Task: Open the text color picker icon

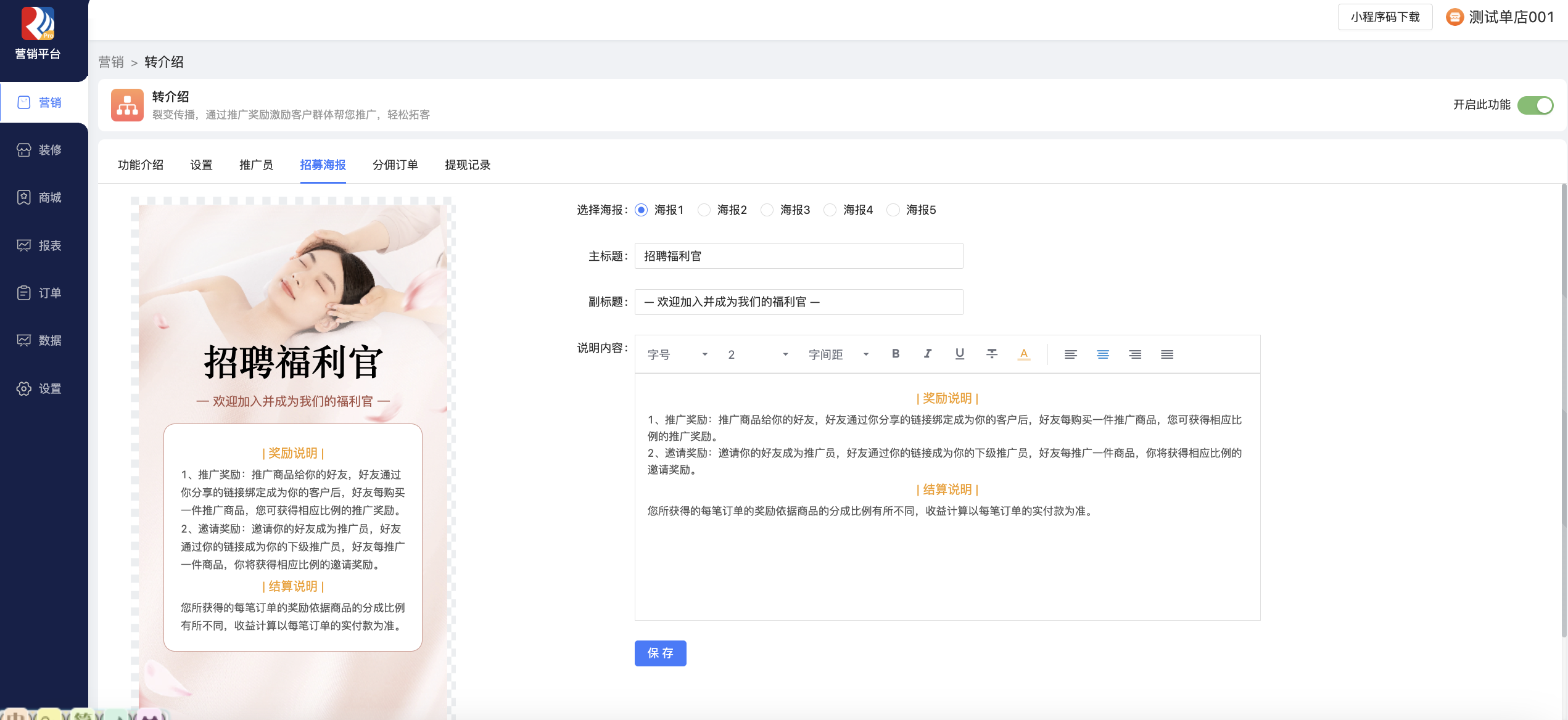Action: [1024, 354]
